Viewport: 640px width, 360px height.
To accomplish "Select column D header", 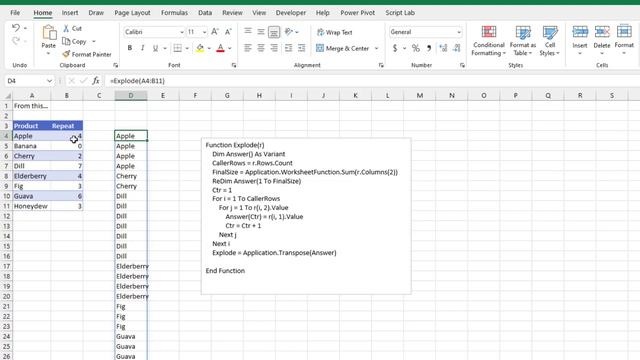I will (x=131, y=95).
